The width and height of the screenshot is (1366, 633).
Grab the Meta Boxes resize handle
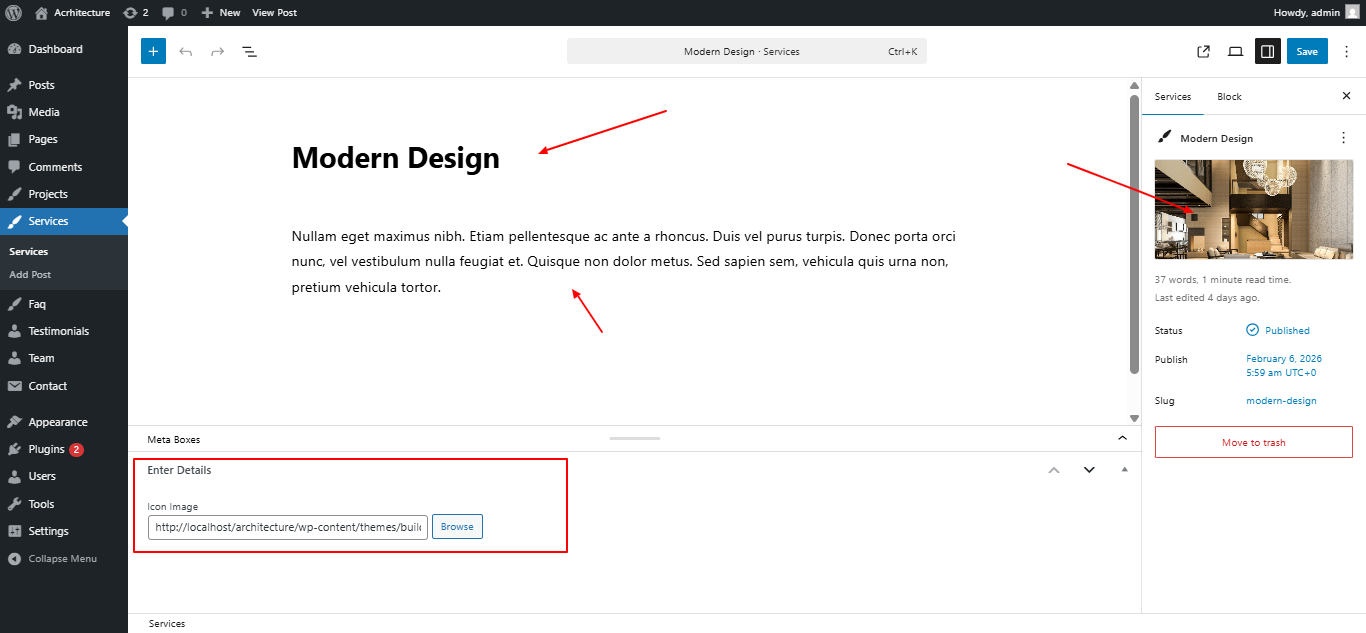click(x=635, y=438)
